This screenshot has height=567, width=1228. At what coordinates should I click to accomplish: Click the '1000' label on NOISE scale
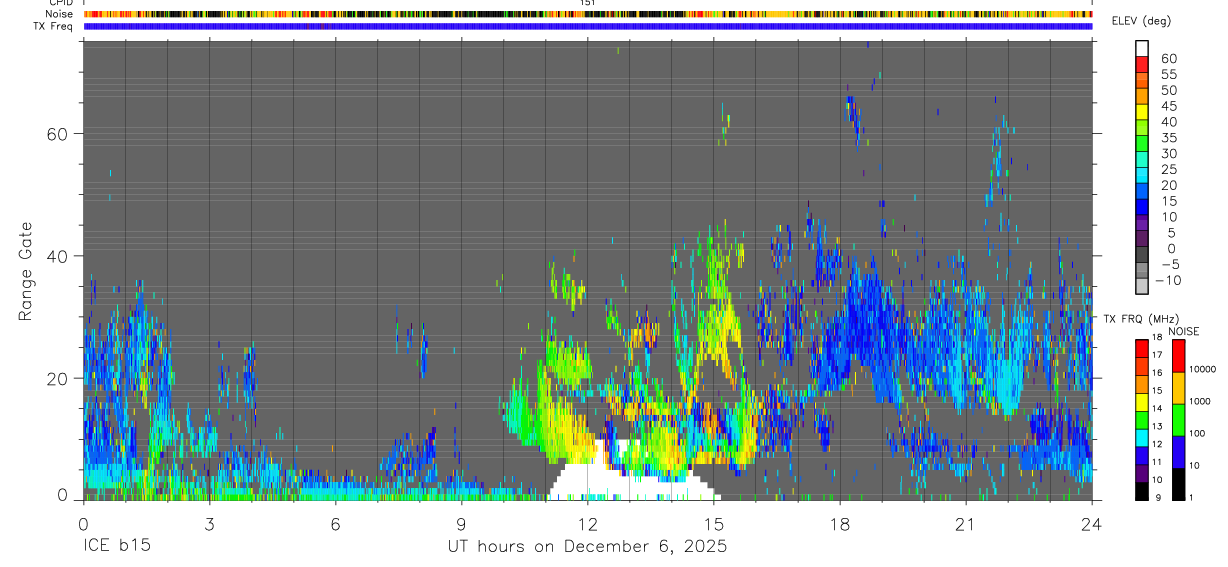1200,402
